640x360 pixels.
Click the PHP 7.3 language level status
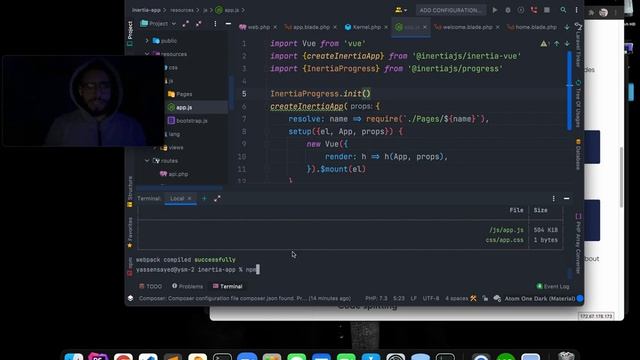point(376,298)
